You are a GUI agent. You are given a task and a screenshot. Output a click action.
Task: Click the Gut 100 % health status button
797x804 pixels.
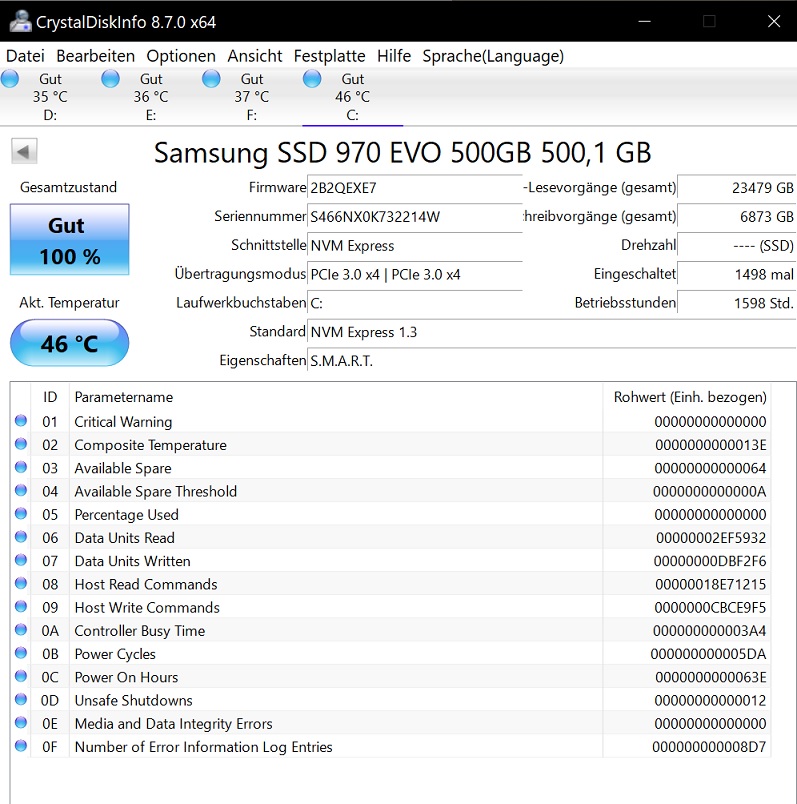coord(70,239)
